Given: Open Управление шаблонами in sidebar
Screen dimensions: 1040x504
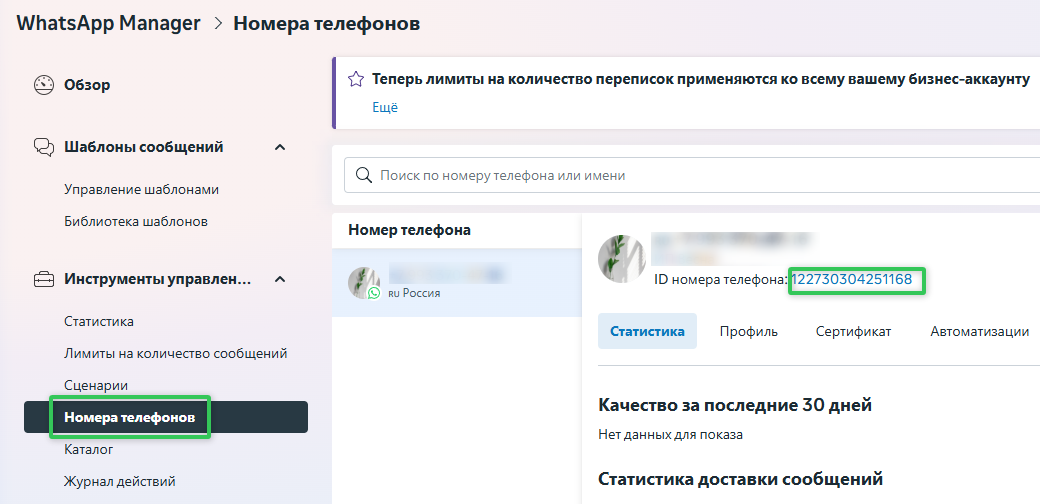Looking at the screenshot, I should pyautogui.click(x=141, y=189).
